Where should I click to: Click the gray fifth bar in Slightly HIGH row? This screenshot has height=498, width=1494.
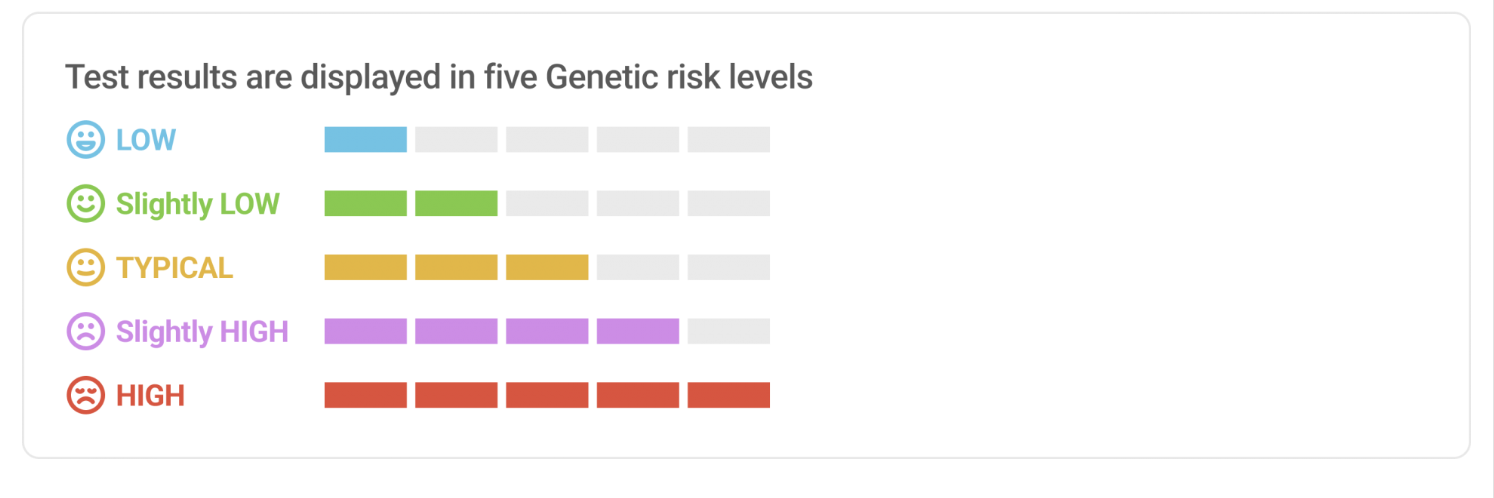coord(729,331)
